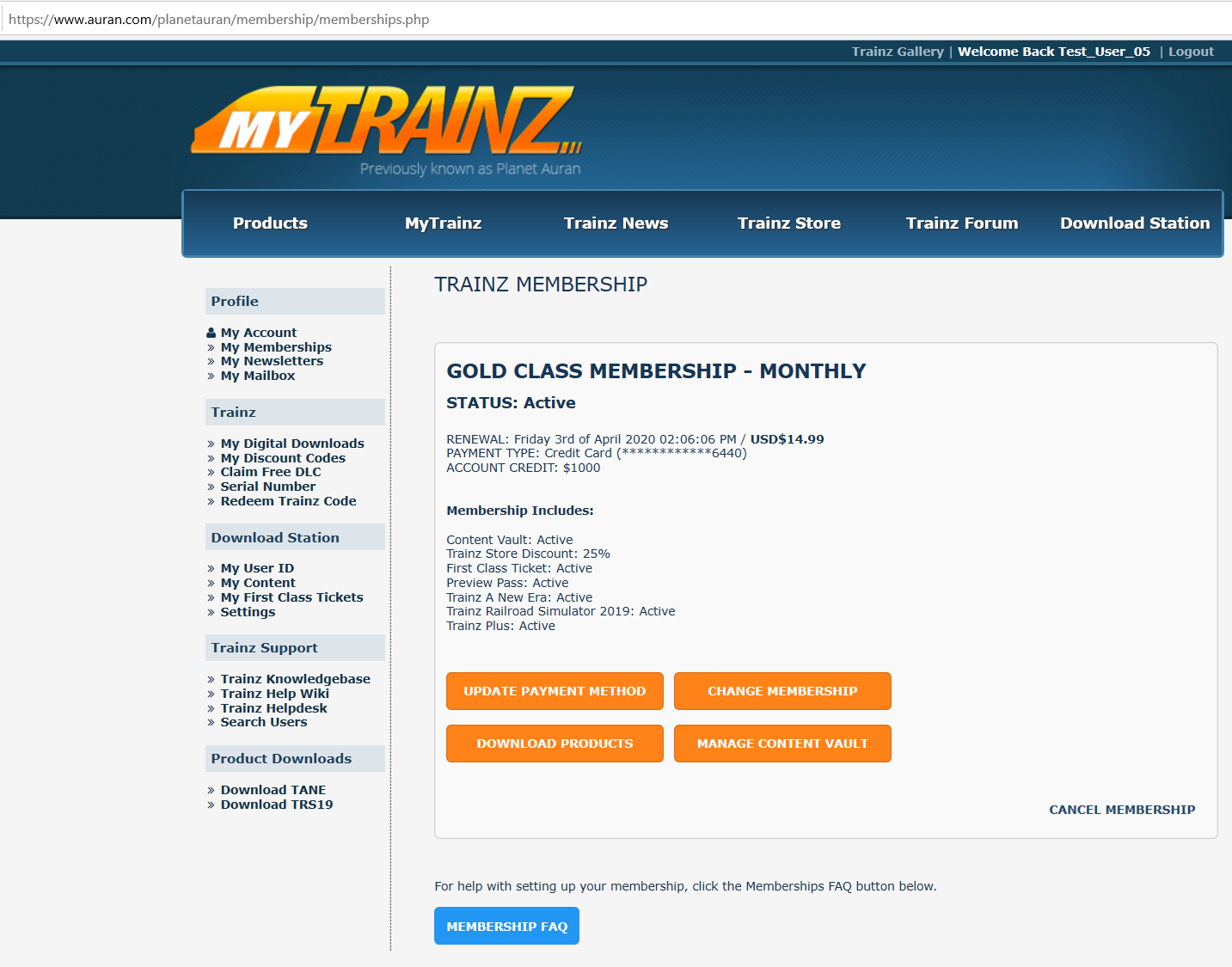Image resolution: width=1232 pixels, height=967 pixels.
Task: Click the Account Credit $1000 line
Action: [523, 468]
